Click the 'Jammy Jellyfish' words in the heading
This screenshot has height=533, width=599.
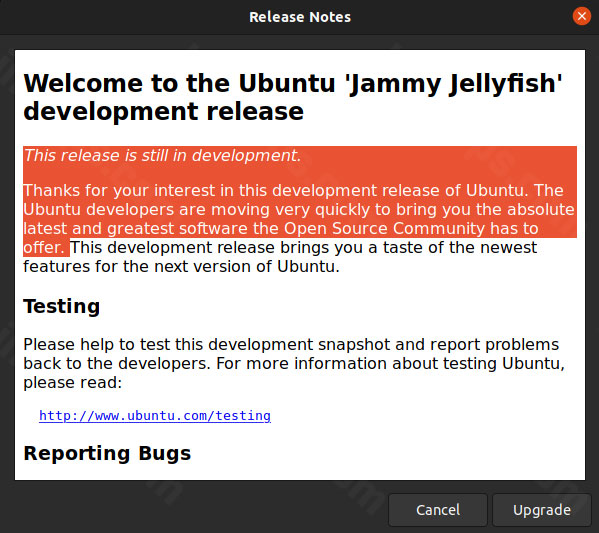click(x=453, y=83)
